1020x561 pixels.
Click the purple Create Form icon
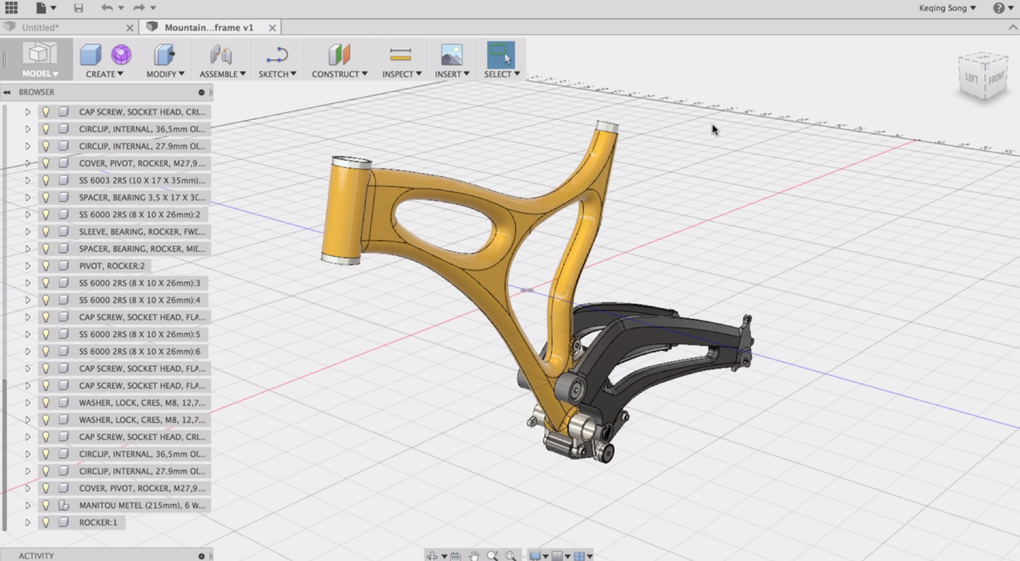[x=121, y=54]
